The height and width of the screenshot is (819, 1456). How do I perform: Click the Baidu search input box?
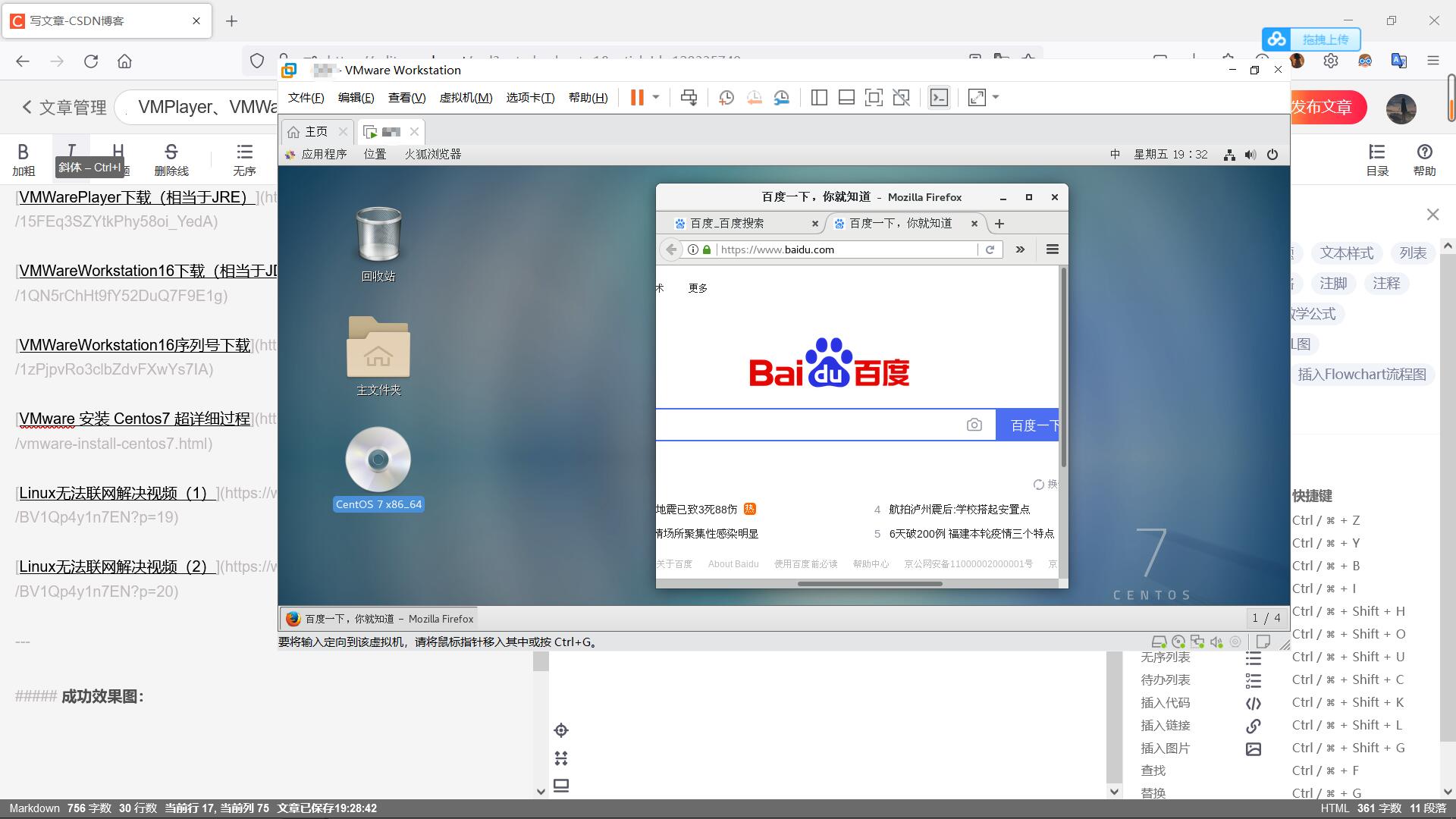(811, 425)
